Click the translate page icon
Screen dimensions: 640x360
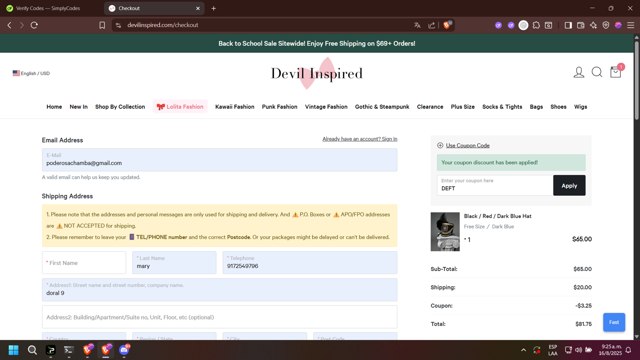point(417,25)
